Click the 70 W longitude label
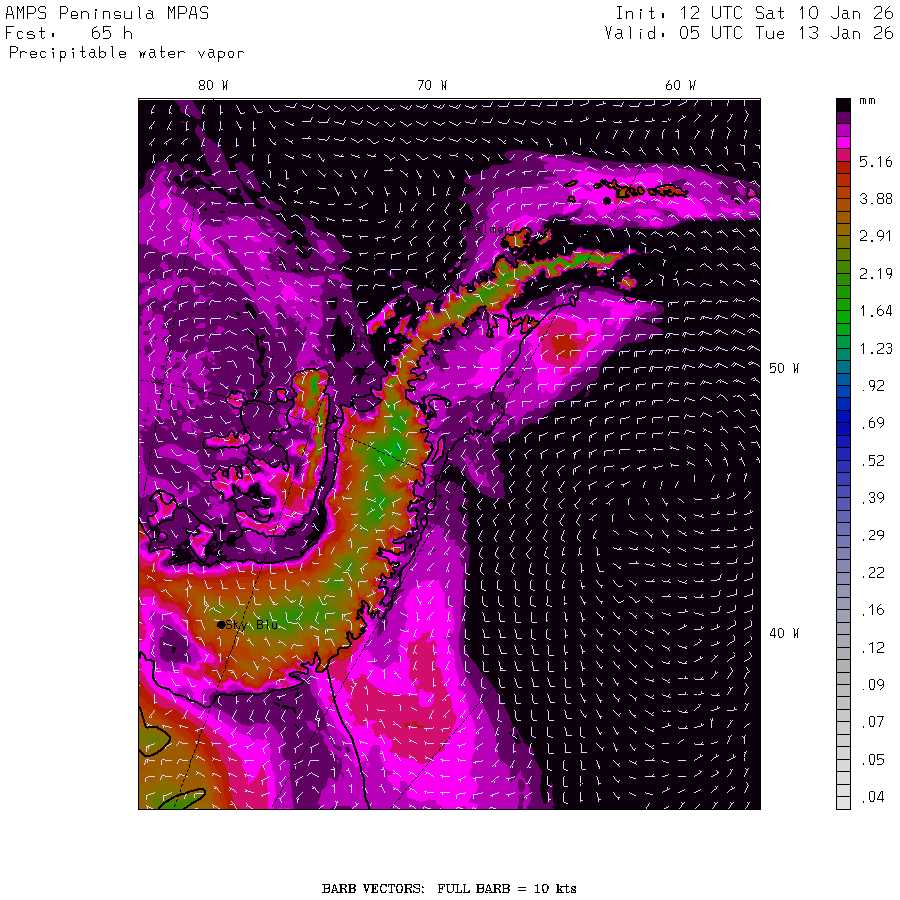Screen dimensions: 900x900 tap(432, 86)
